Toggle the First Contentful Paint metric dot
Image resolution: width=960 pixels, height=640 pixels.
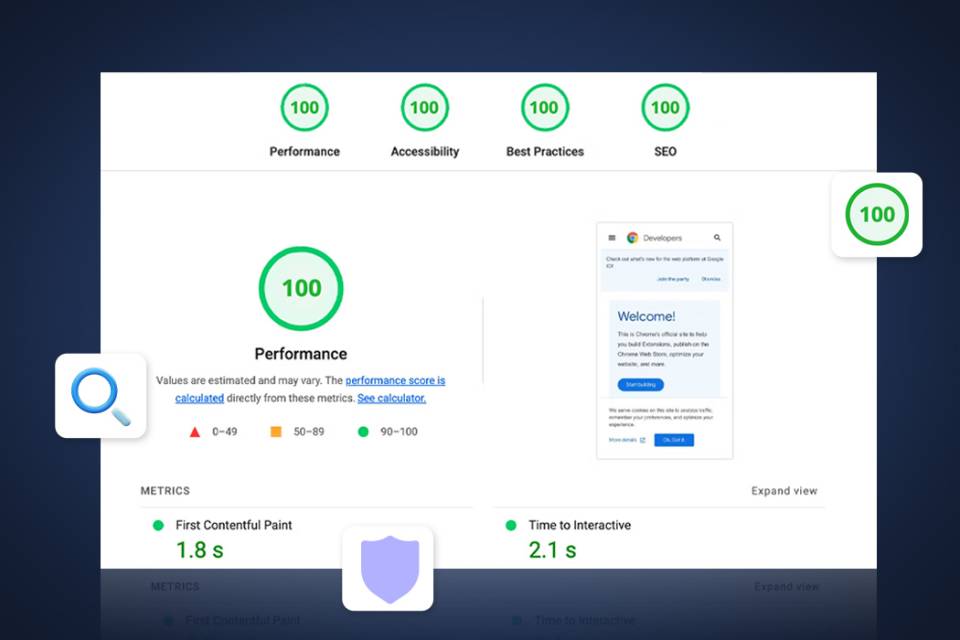(x=155, y=524)
